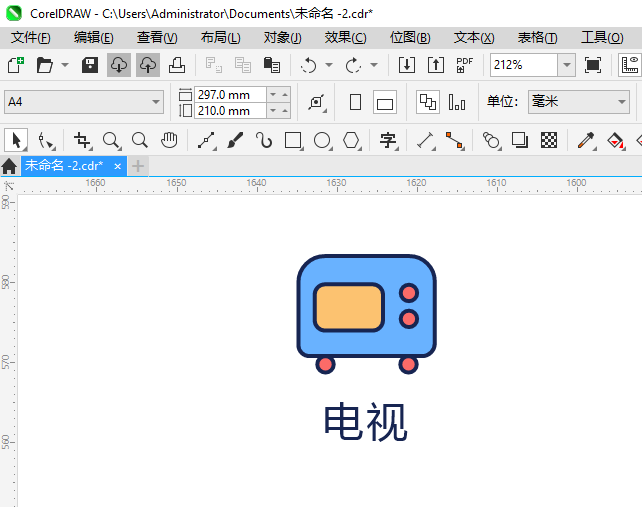
Task: Open the zoom level dropdown arrow
Action: [567, 65]
